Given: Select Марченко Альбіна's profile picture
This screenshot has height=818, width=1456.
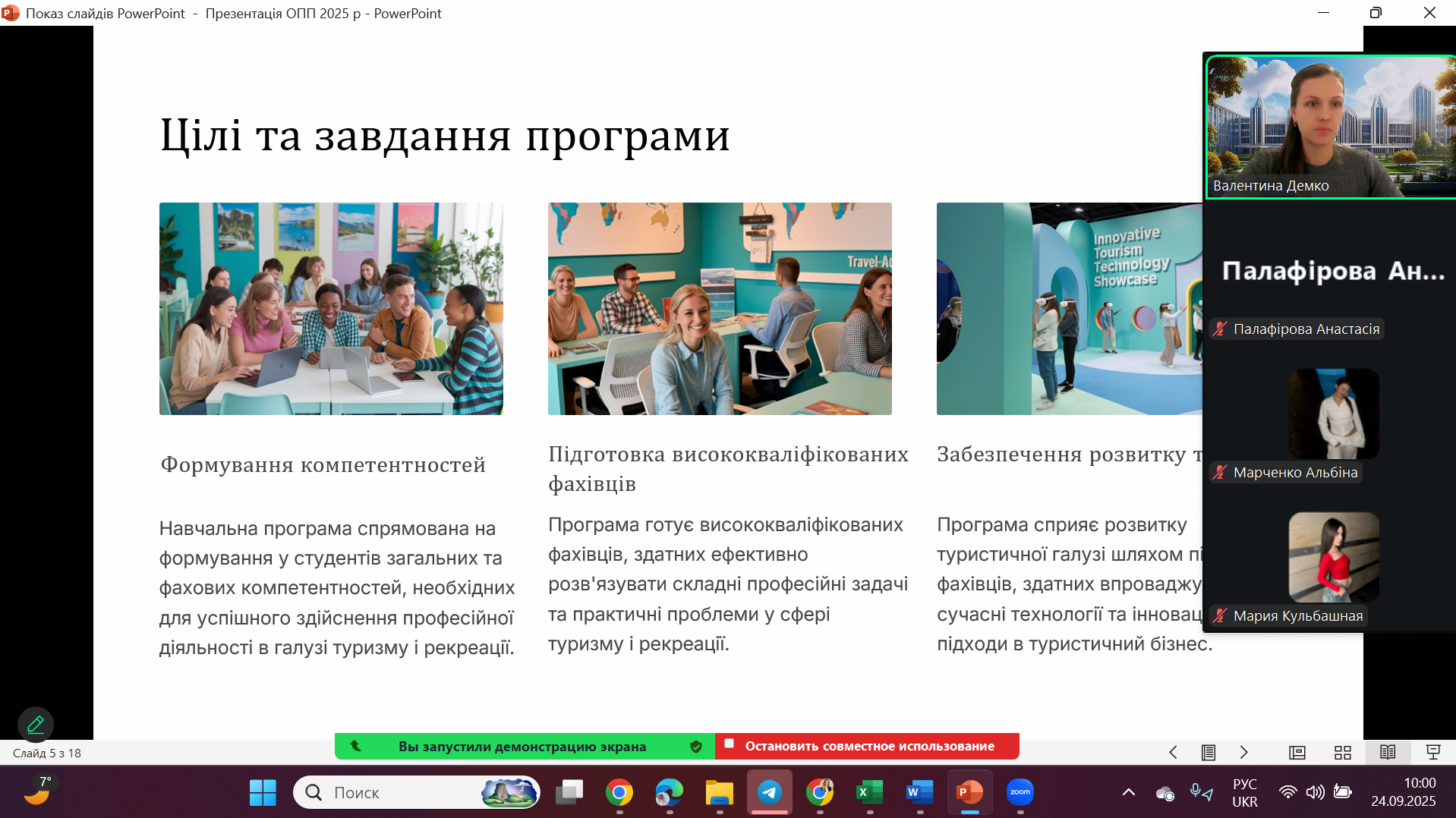Looking at the screenshot, I should click(1334, 414).
